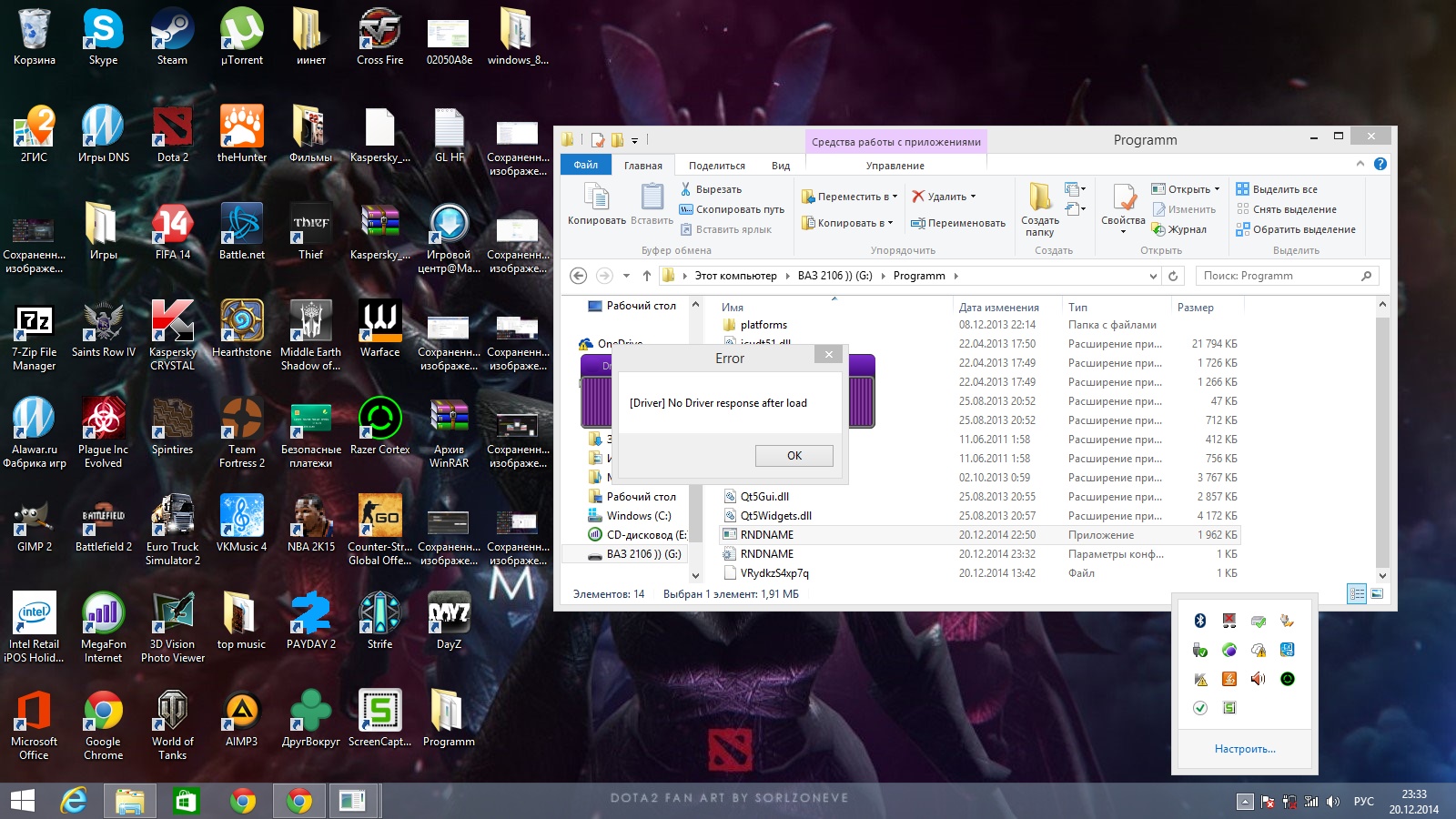Click Этот компьютер in address breadcrumb
The image size is (1456, 819).
[735, 276]
